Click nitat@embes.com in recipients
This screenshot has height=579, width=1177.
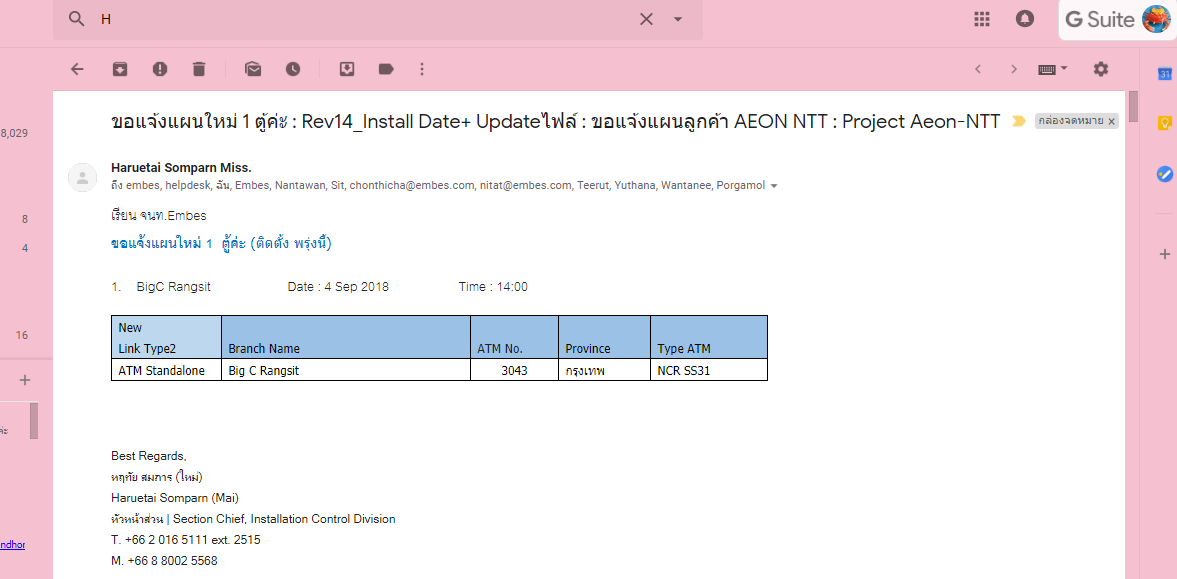[x=525, y=185]
